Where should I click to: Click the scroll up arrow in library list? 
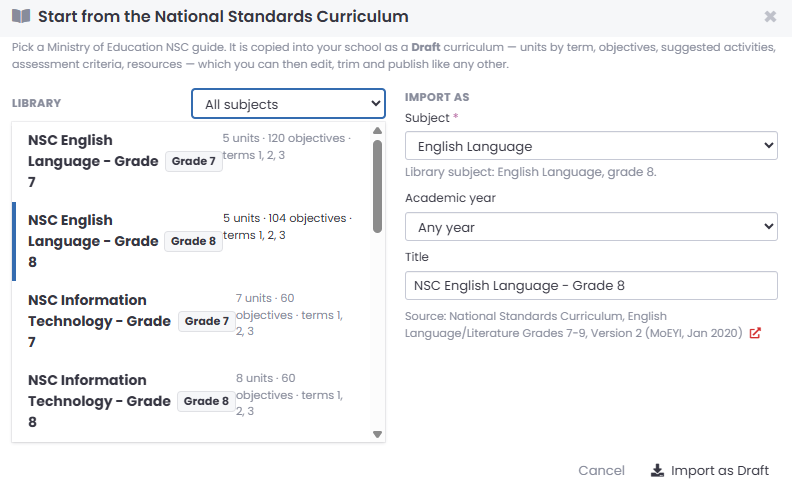(377, 131)
